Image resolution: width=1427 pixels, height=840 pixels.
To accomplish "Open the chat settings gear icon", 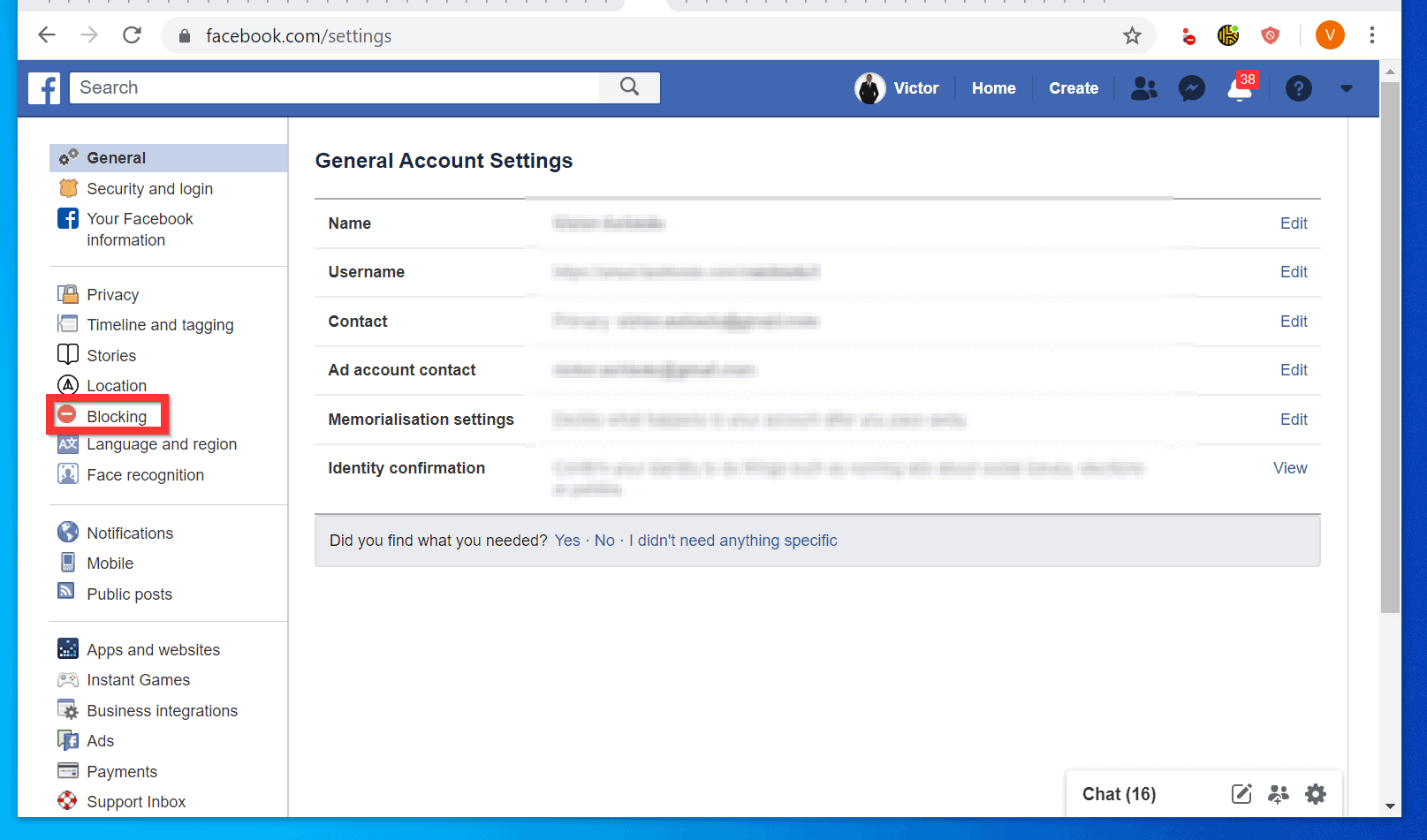I will (1316, 793).
